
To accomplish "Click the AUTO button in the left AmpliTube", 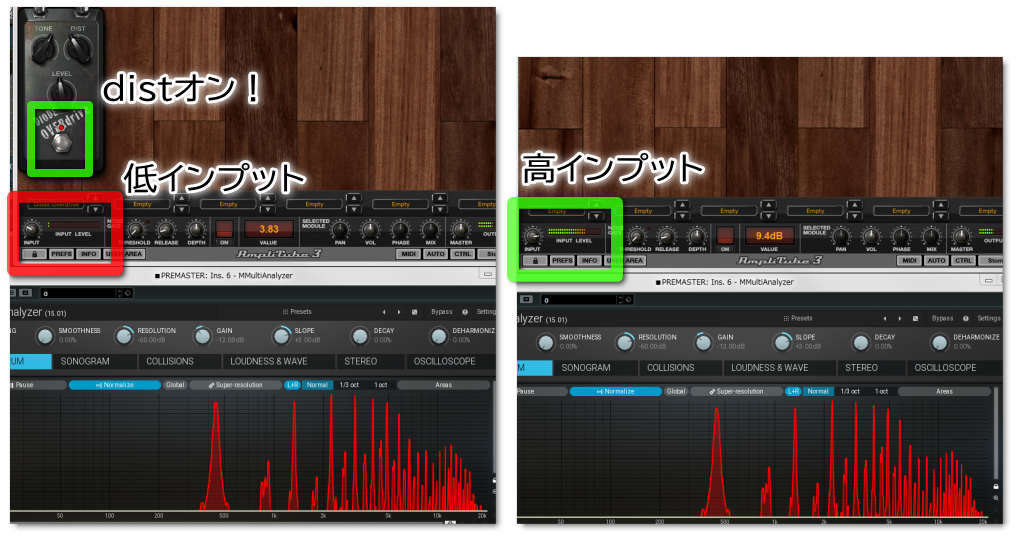I will [436, 254].
